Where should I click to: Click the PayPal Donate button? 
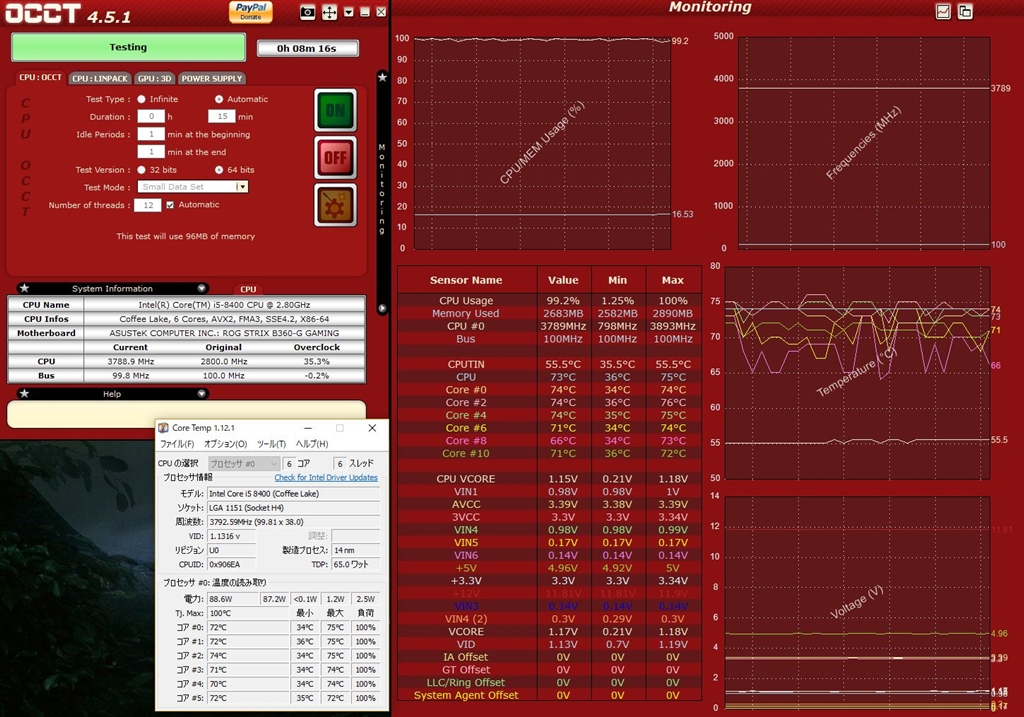pos(251,12)
